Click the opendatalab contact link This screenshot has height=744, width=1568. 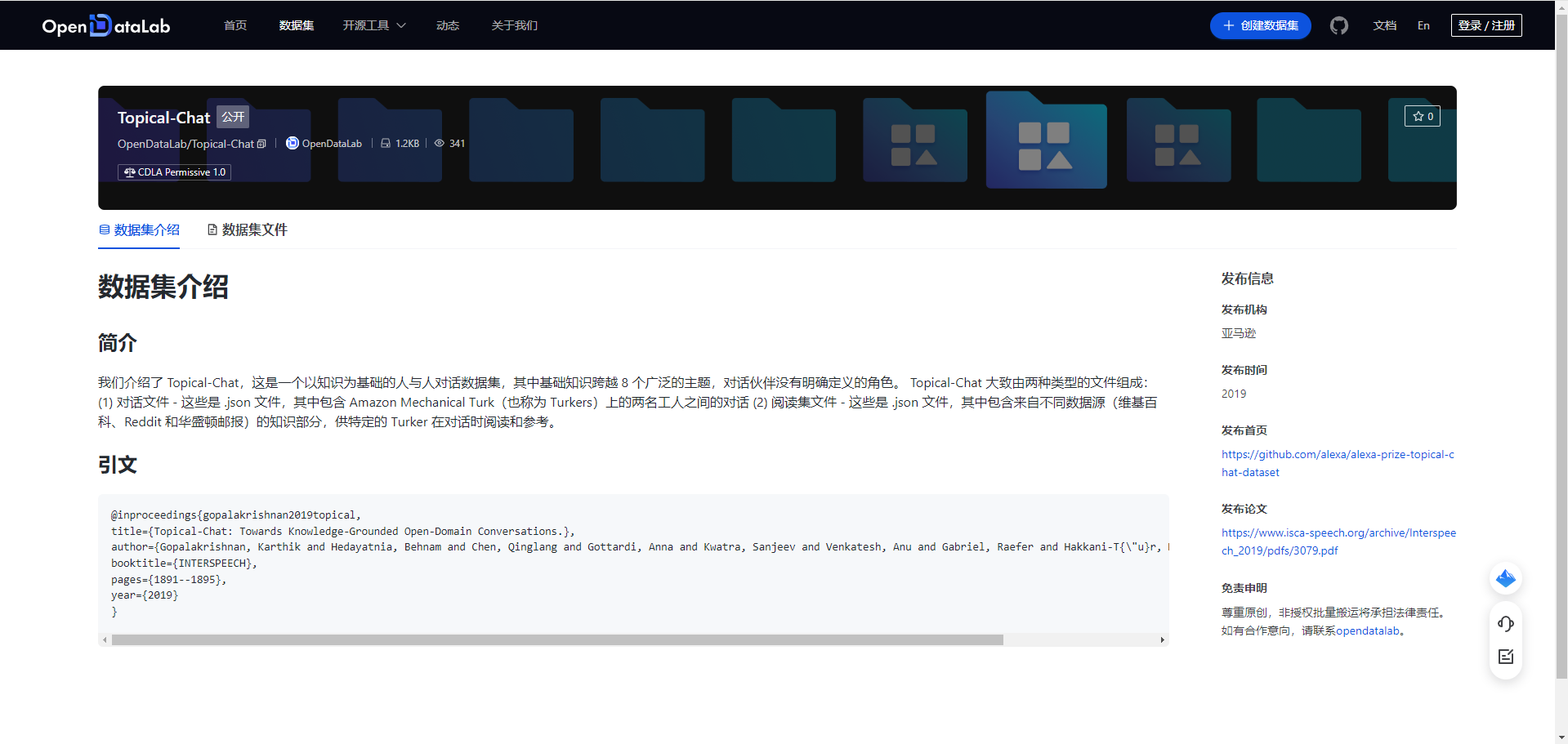click(1368, 630)
